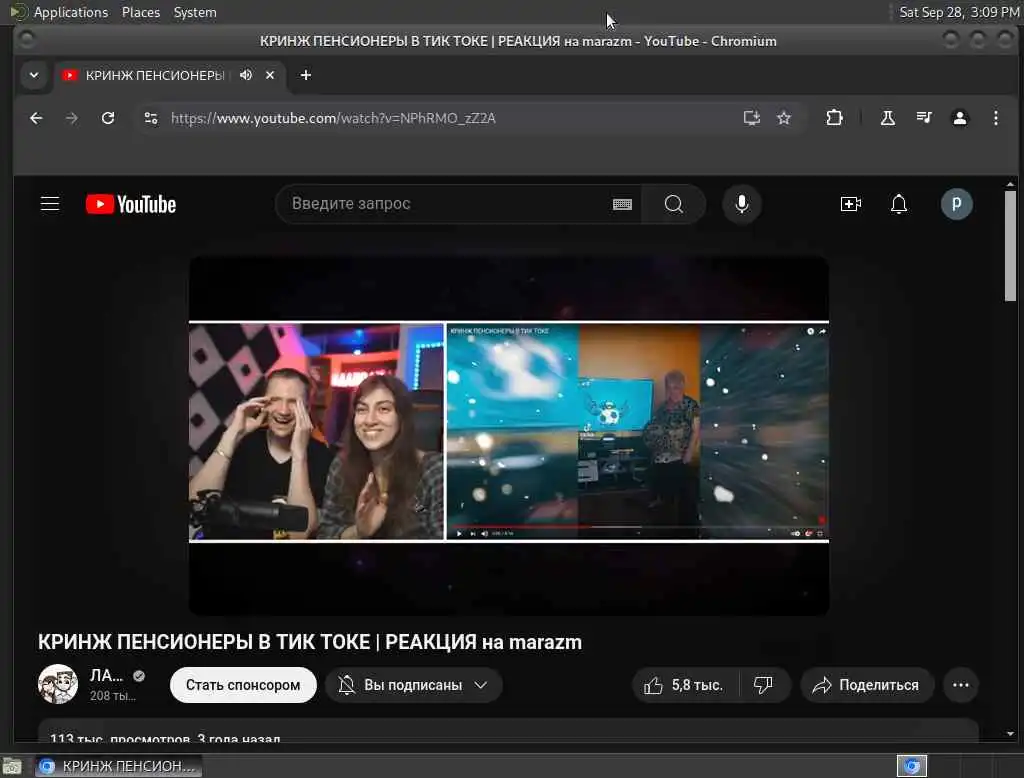Open Chromium profile icon
The height and width of the screenshot is (778, 1024).
click(x=959, y=118)
